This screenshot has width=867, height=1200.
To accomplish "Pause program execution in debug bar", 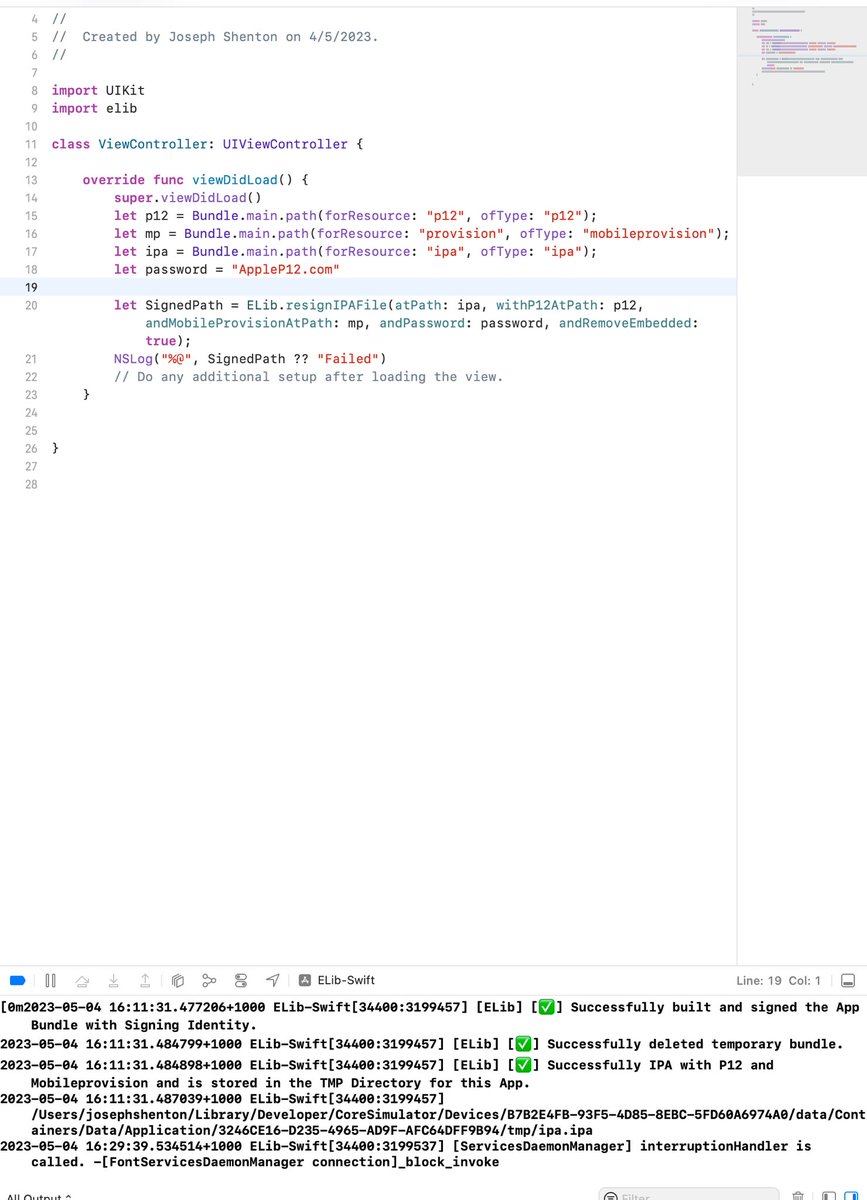I will click(x=50, y=980).
